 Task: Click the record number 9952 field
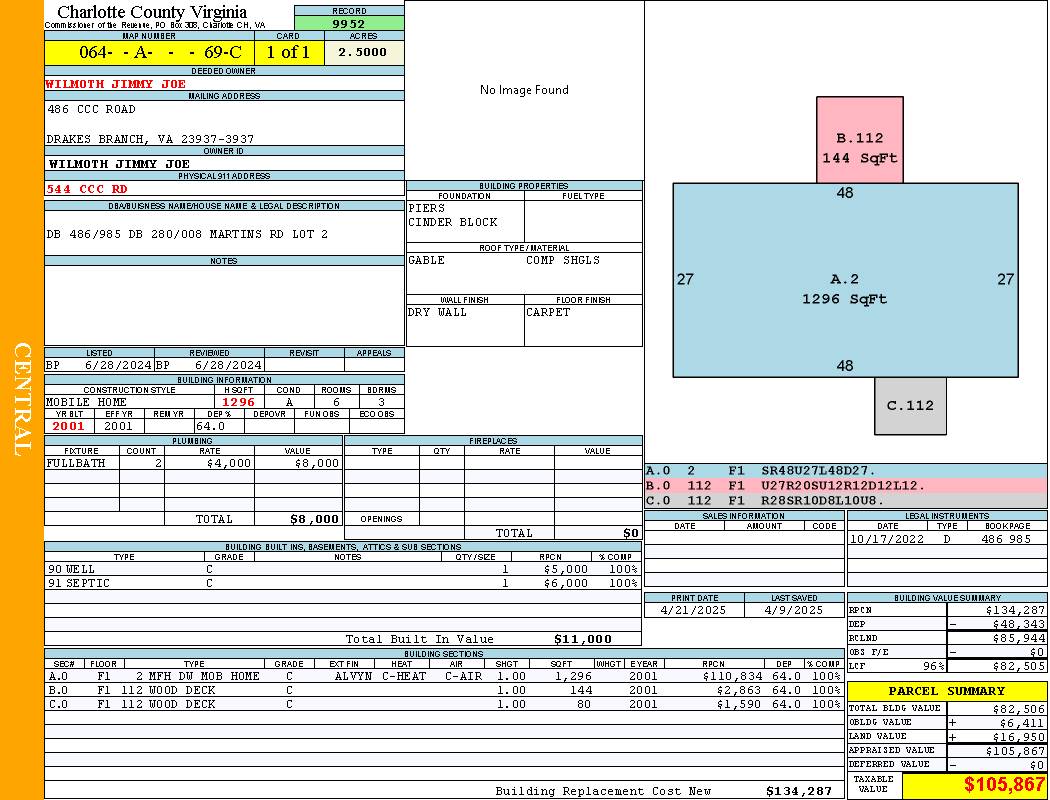(349, 24)
